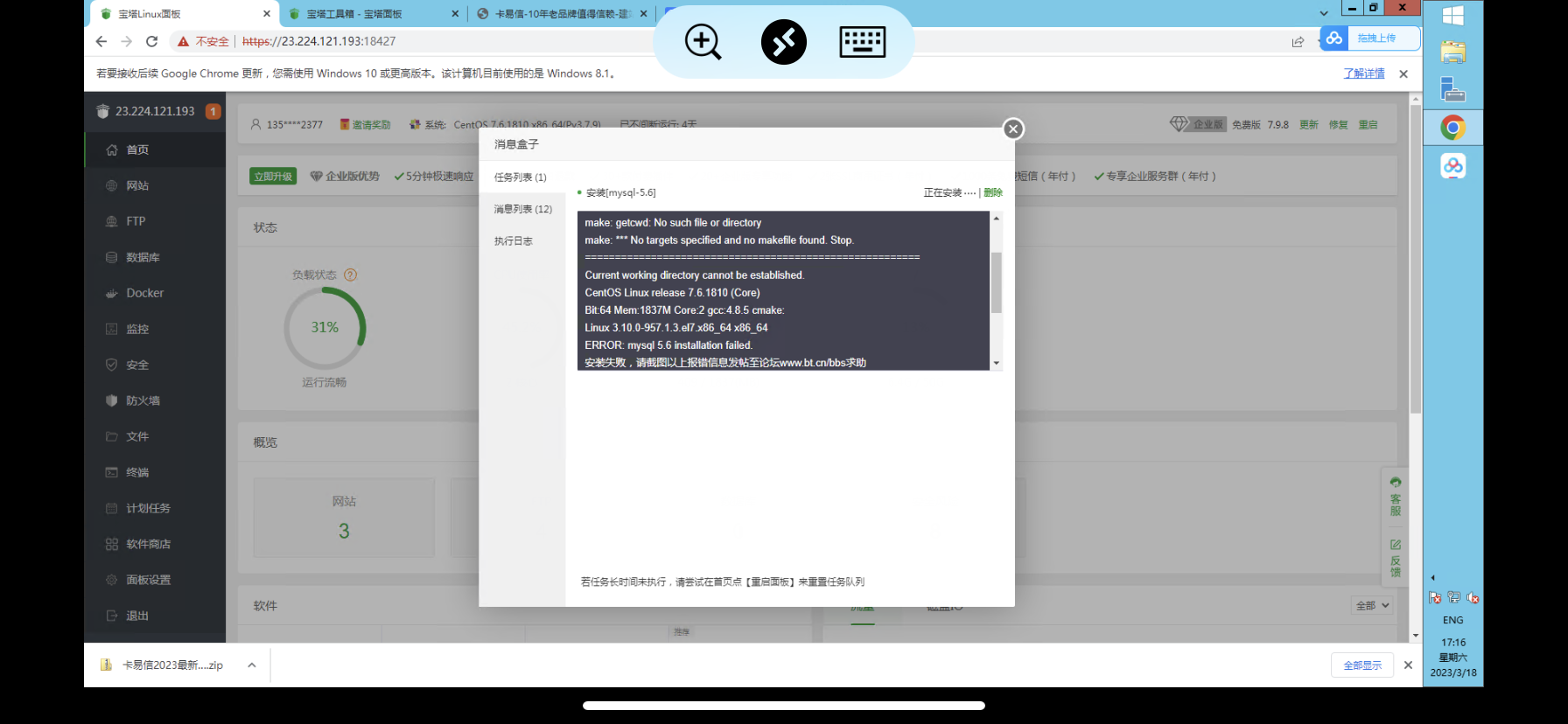Click the 修复 link in header

tap(1339, 125)
